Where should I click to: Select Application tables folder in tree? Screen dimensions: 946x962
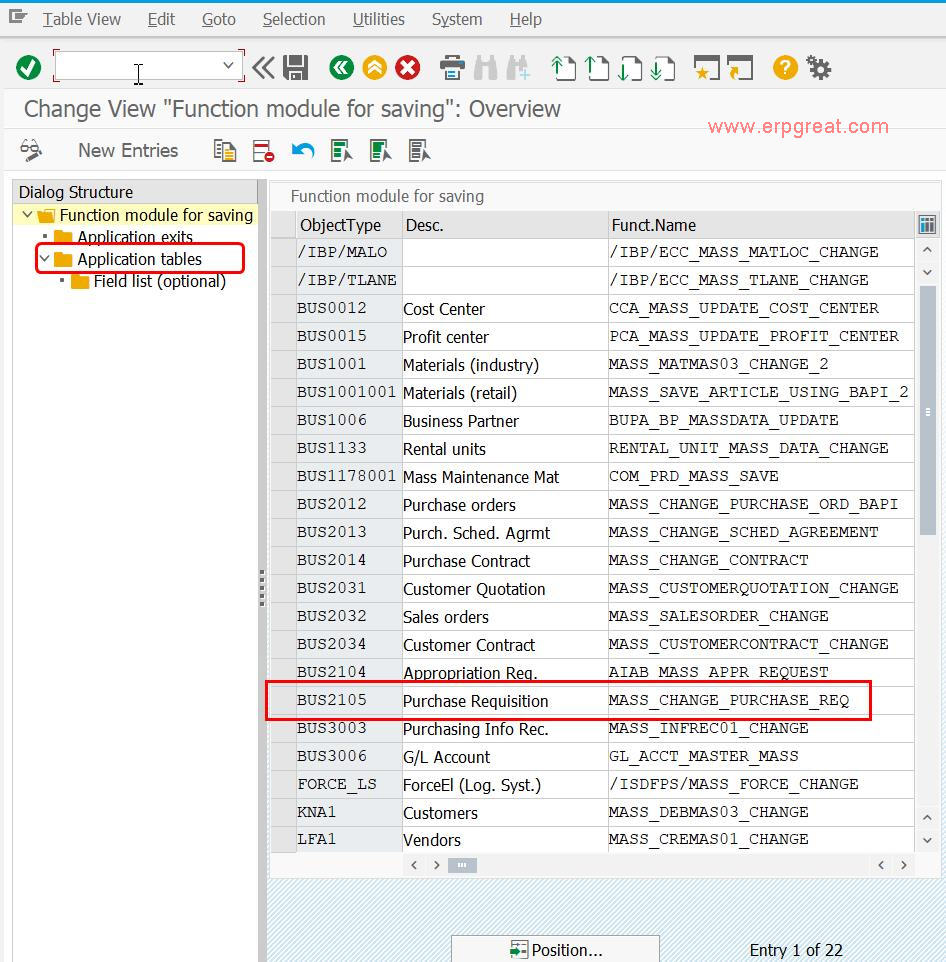pyautogui.click(x=139, y=259)
